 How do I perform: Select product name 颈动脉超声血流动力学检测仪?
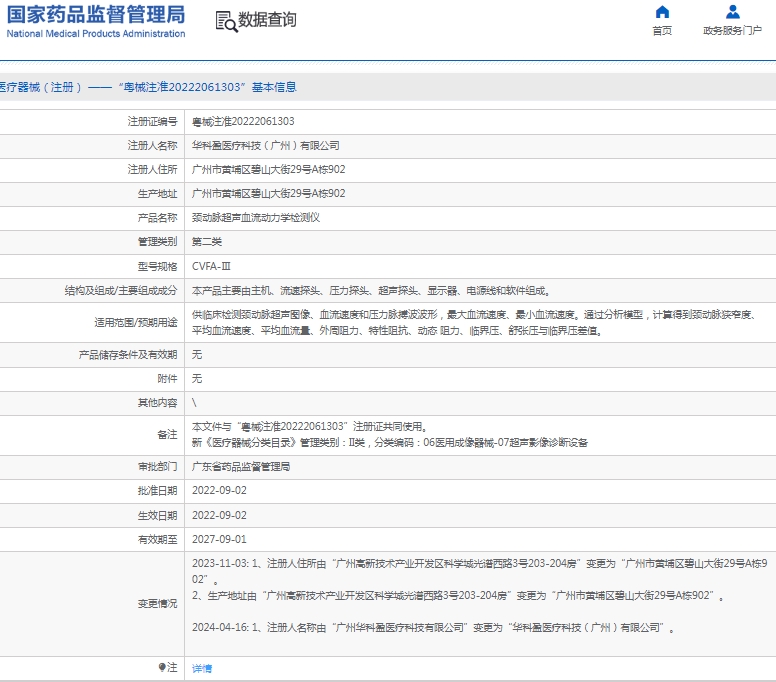pyautogui.click(x=256, y=217)
